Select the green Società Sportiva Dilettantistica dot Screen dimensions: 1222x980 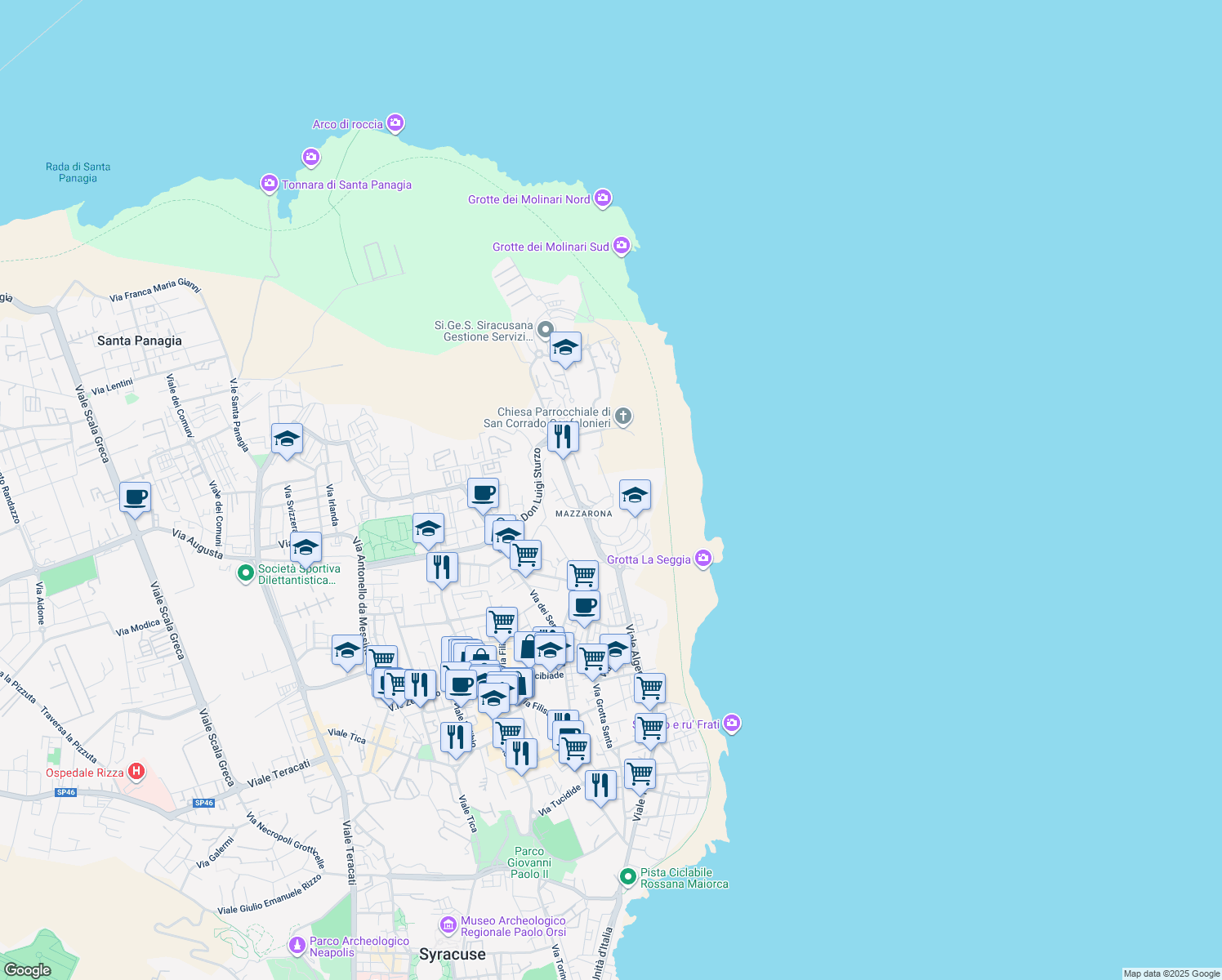[244, 574]
